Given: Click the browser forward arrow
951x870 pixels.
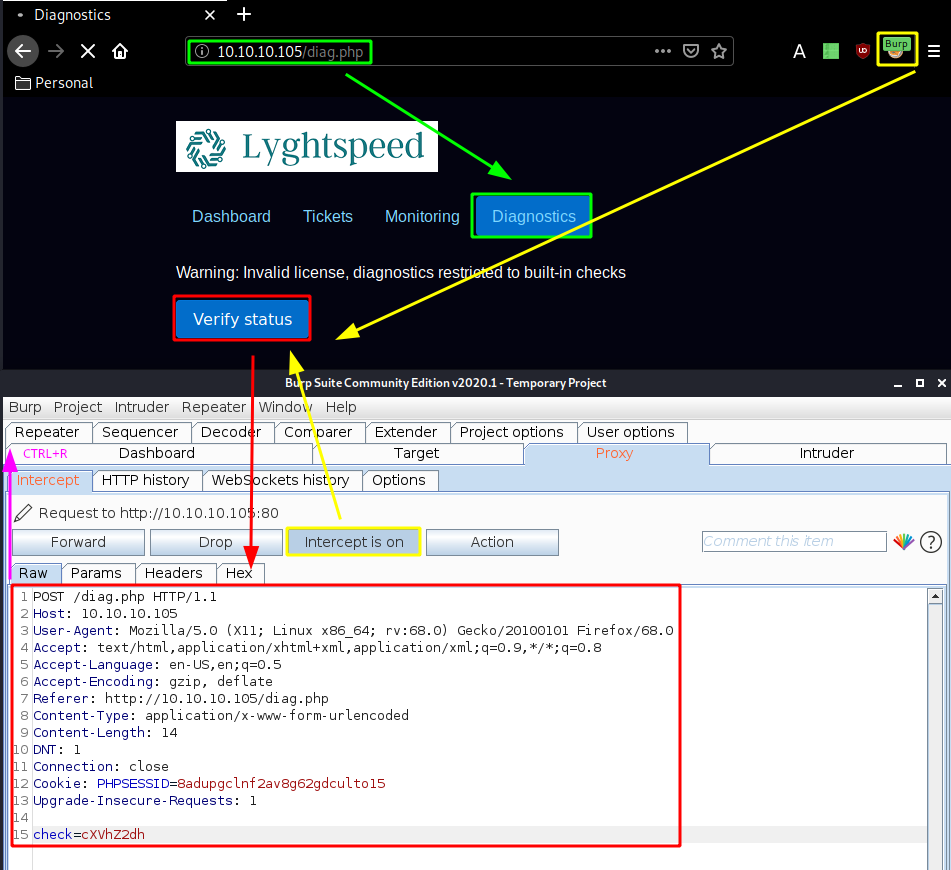Looking at the screenshot, I should (x=56, y=52).
